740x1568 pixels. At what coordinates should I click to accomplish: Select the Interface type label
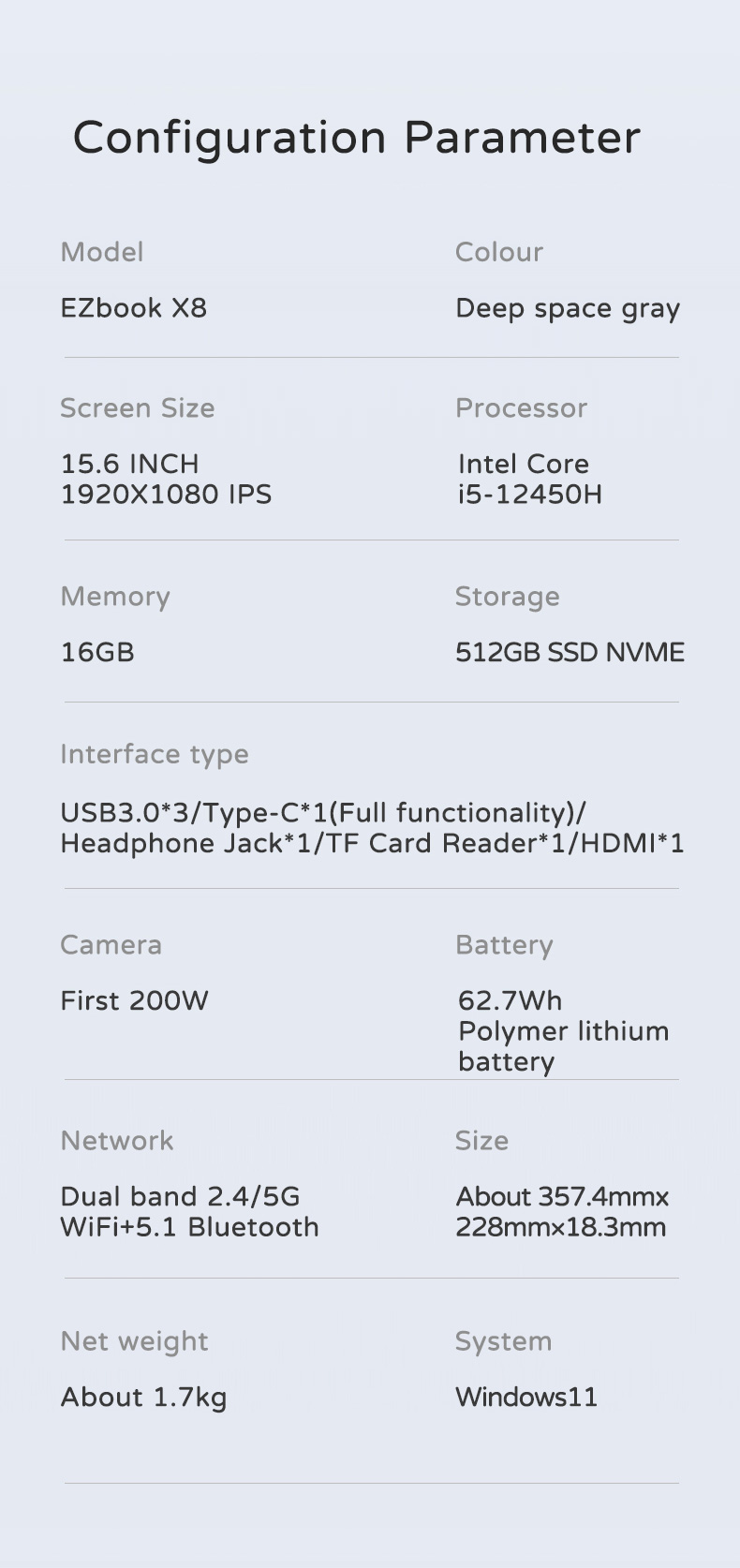coord(155,755)
